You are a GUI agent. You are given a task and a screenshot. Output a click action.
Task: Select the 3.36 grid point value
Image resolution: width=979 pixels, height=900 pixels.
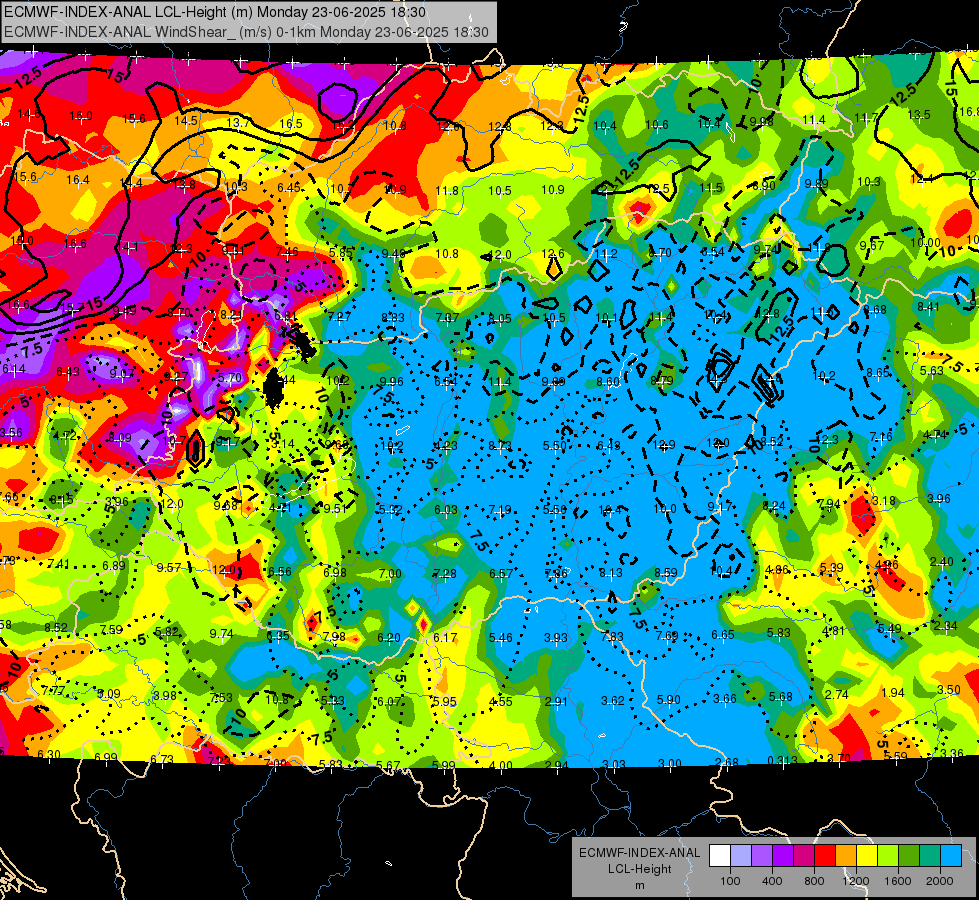click(952, 753)
